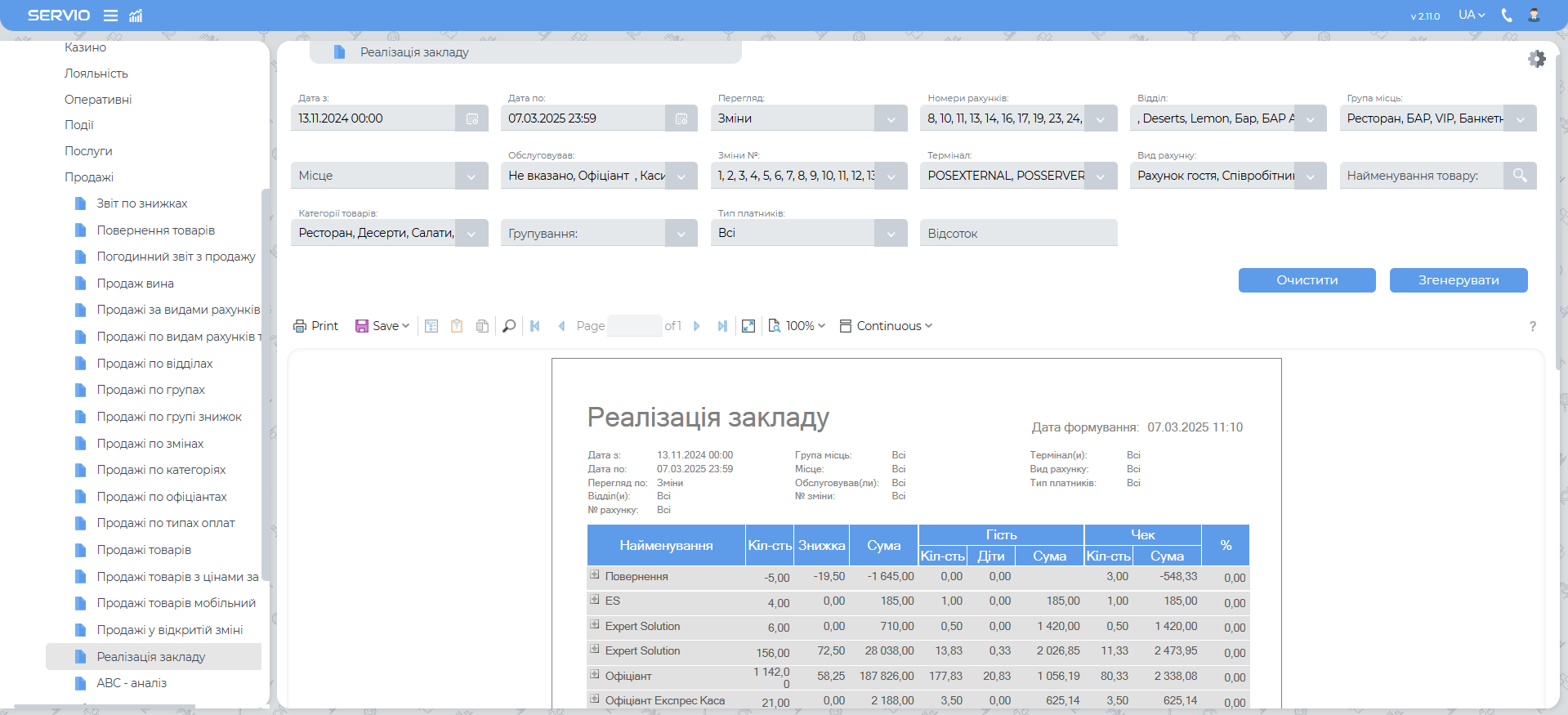This screenshot has height=715, width=1568.
Task: Select 'ABC - аналіз' in the sidebar
Action: coord(132,683)
